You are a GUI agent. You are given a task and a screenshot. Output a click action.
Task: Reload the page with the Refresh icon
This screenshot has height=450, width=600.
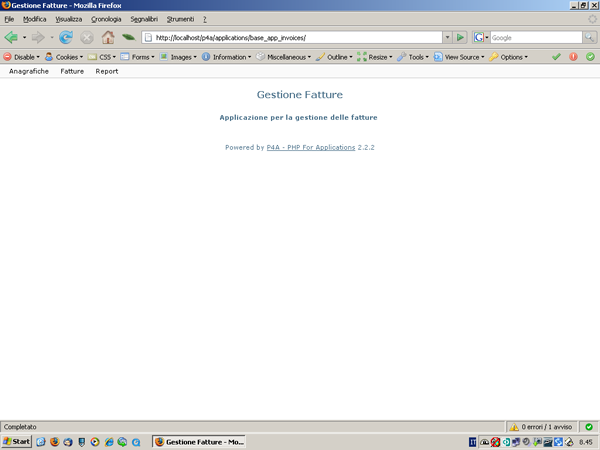tap(66, 37)
